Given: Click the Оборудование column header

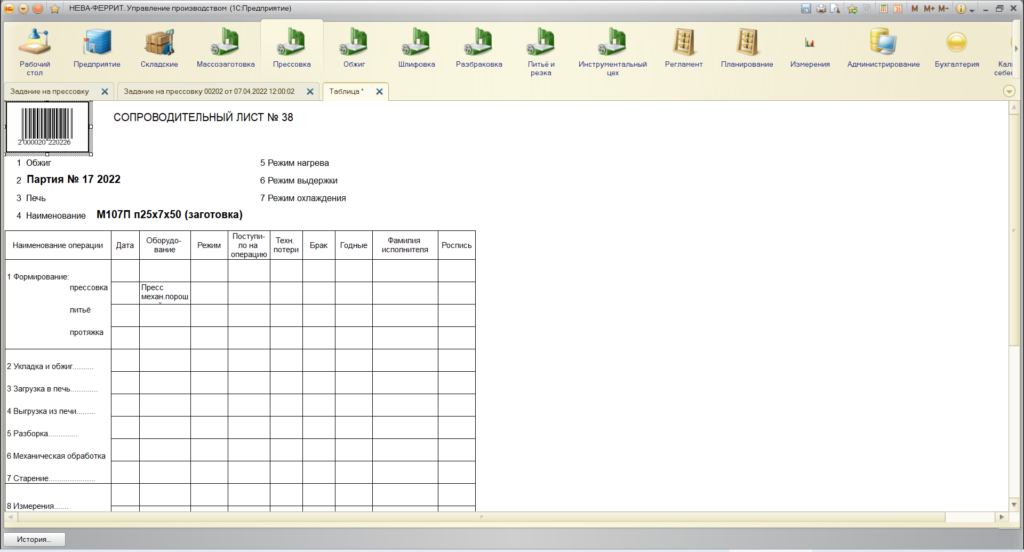Looking at the screenshot, I should point(164,246).
